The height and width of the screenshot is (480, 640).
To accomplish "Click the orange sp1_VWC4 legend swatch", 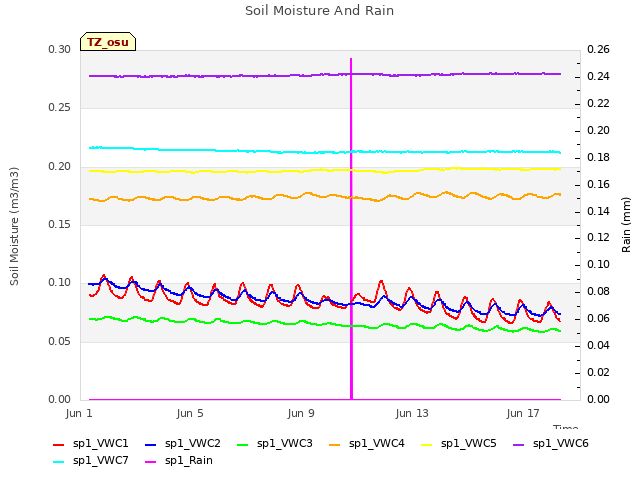I will click(x=335, y=444).
